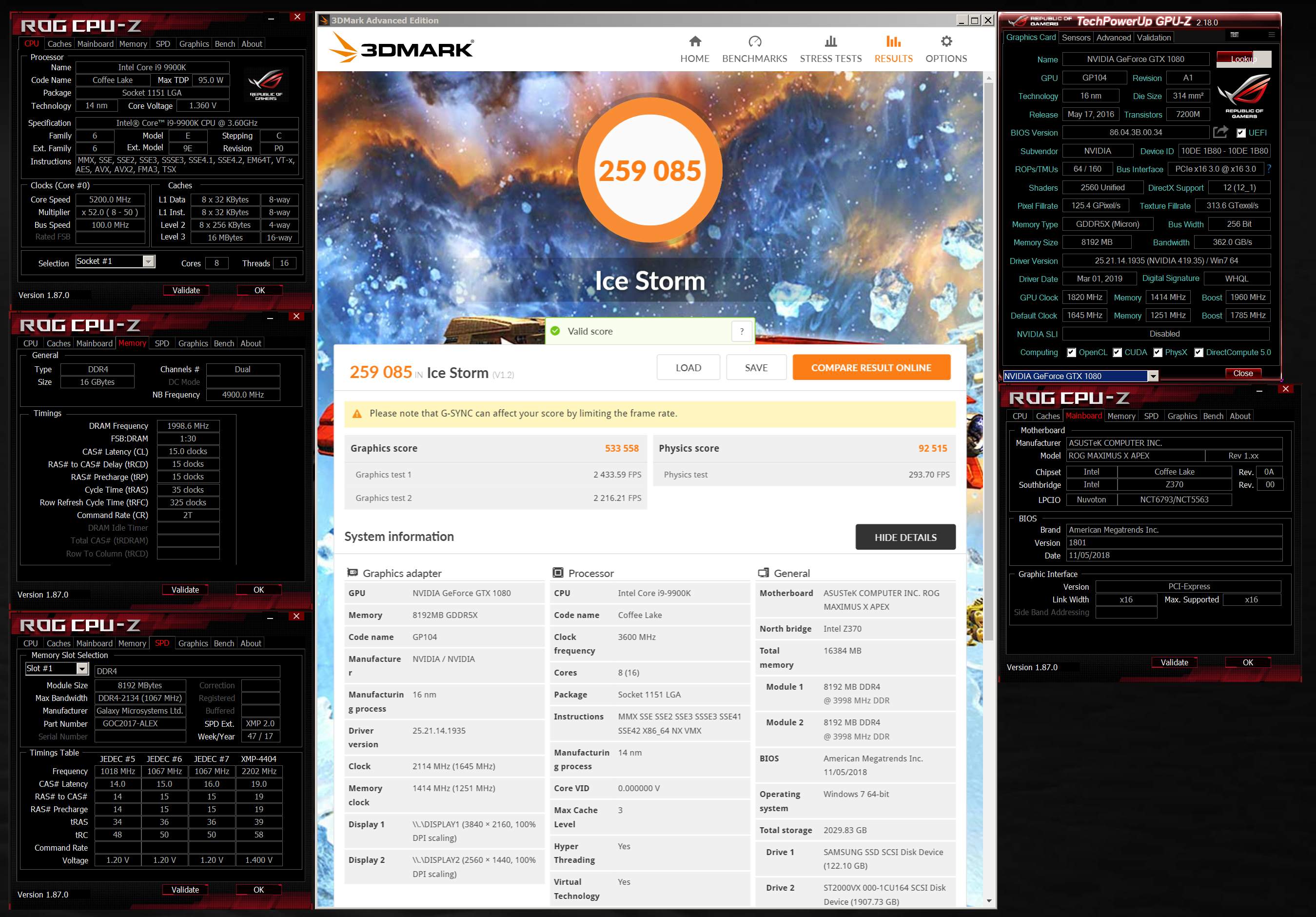Click the GPU Clock 1820 MHz value

coord(1084,297)
